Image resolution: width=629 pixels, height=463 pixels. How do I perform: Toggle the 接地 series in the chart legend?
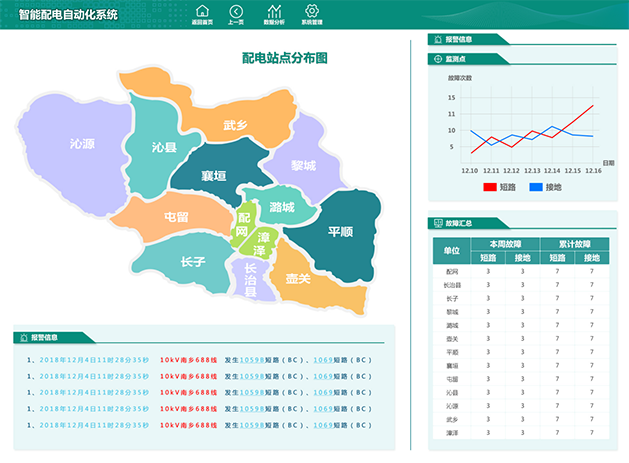point(536,187)
